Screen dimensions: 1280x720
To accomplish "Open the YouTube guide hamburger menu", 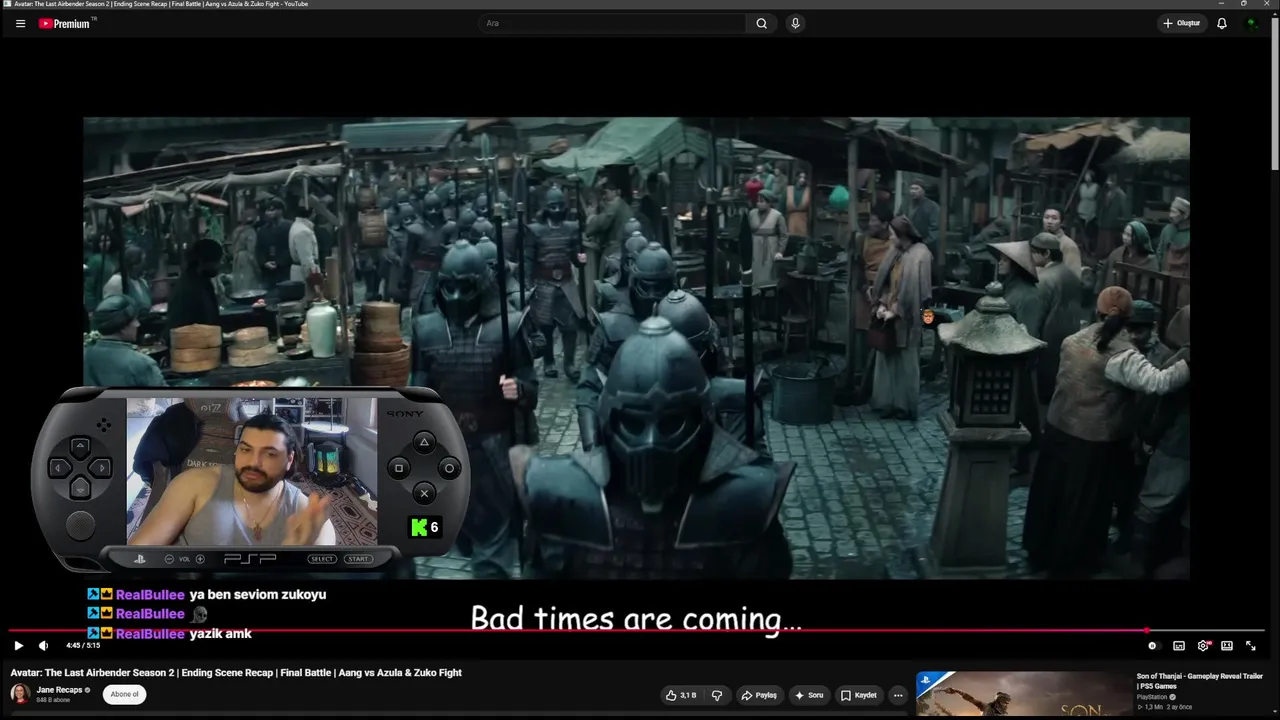I will click(x=20, y=23).
